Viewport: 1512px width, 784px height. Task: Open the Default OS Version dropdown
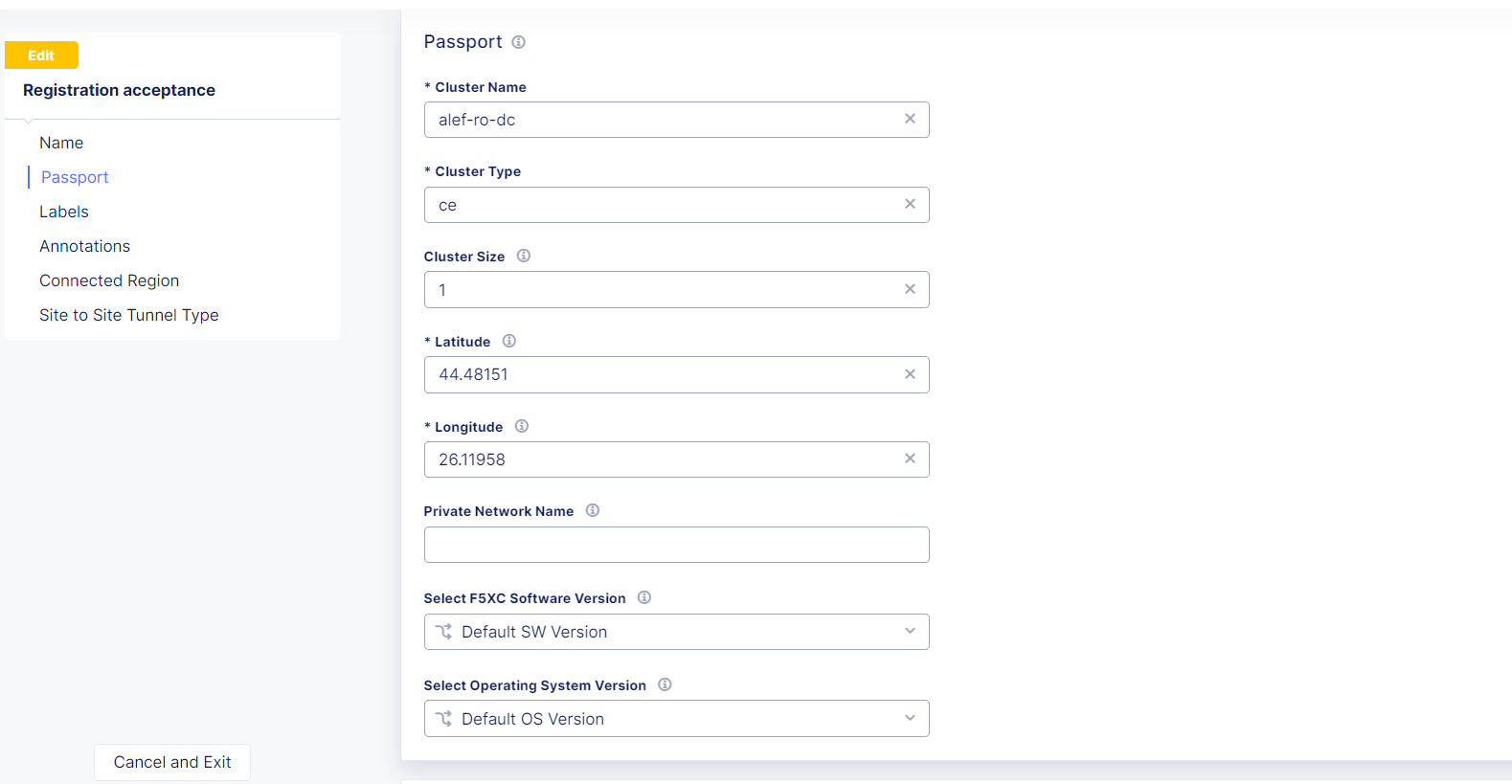676,719
